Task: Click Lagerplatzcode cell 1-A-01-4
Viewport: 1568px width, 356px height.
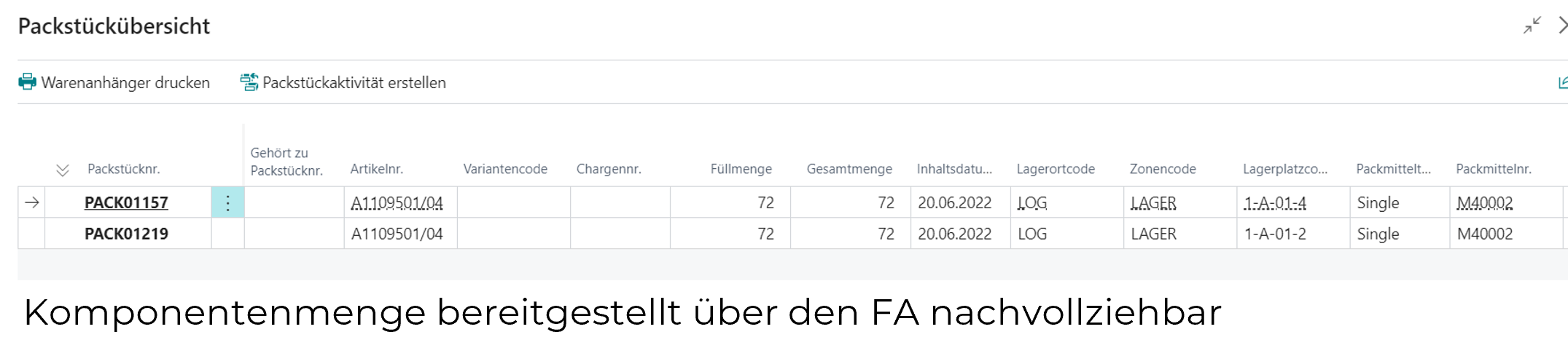Action: [x=1275, y=203]
